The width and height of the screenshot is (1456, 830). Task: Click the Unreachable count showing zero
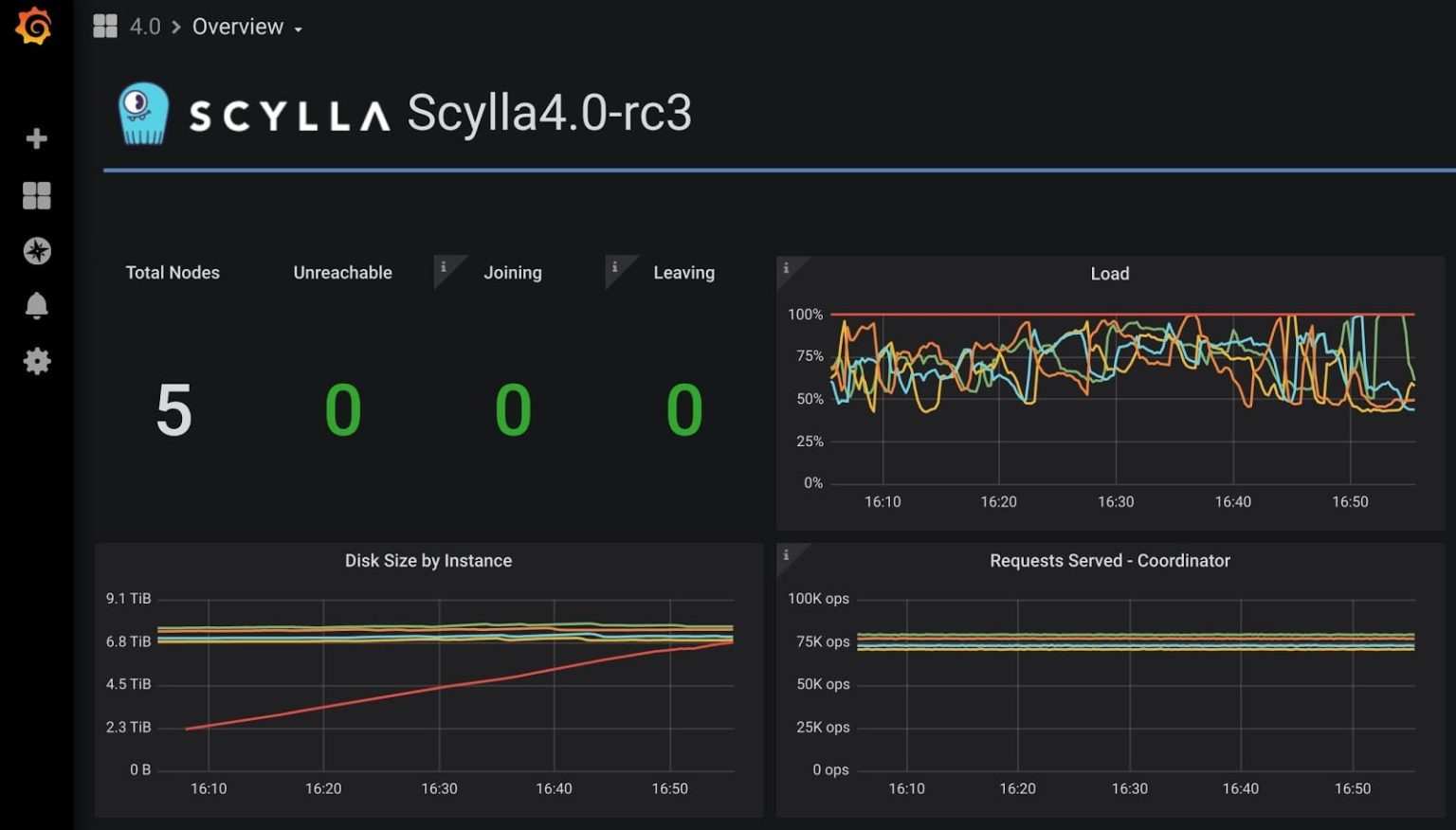(x=343, y=410)
